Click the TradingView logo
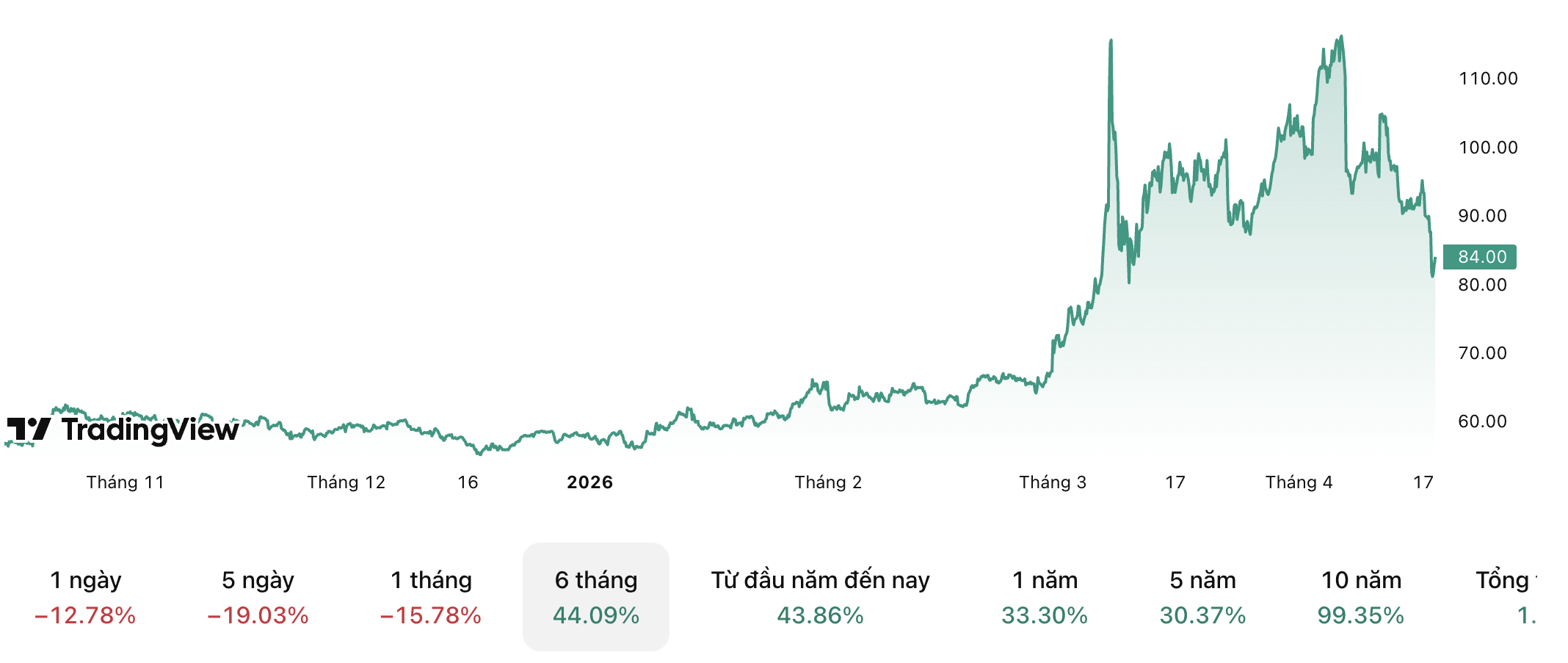This screenshot has height=663, width=1568. pyautogui.click(x=123, y=430)
